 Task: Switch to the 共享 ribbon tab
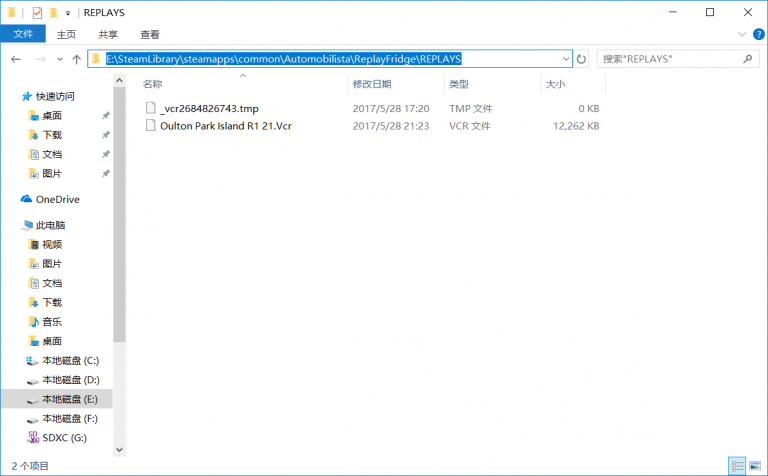108,34
